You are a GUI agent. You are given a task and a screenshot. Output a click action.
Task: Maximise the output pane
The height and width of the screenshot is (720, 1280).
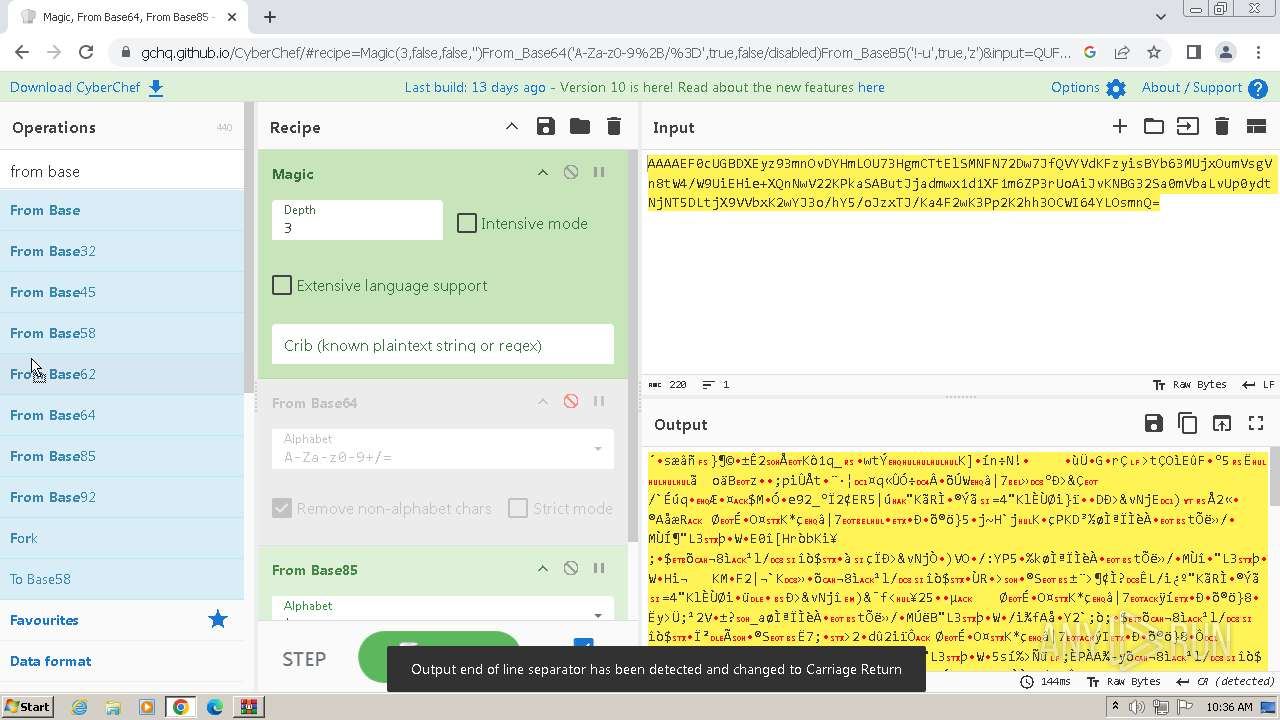[x=1256, y=423]
